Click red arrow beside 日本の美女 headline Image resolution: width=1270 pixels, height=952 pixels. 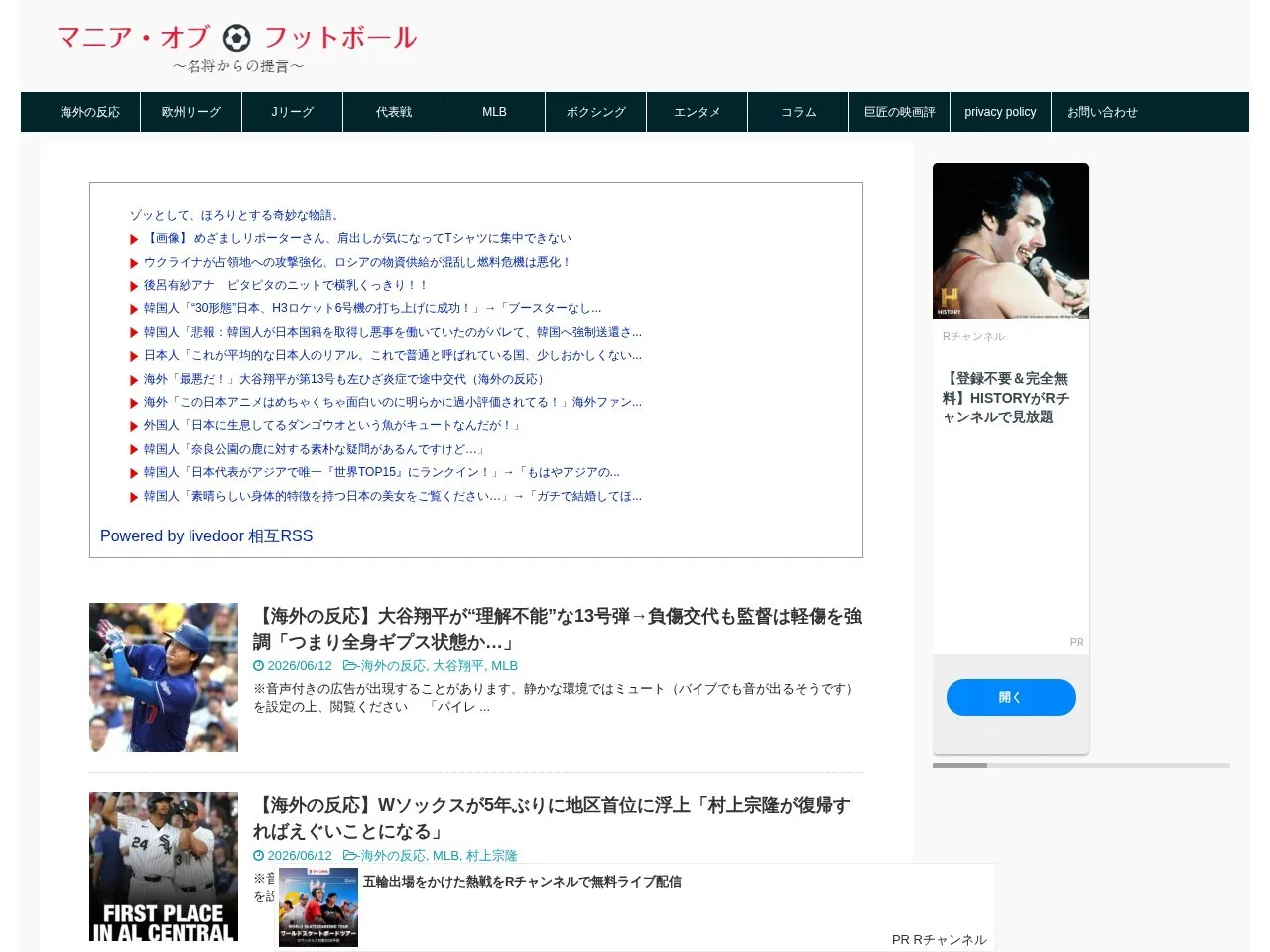pyautogui.click(x=134, y=497)
